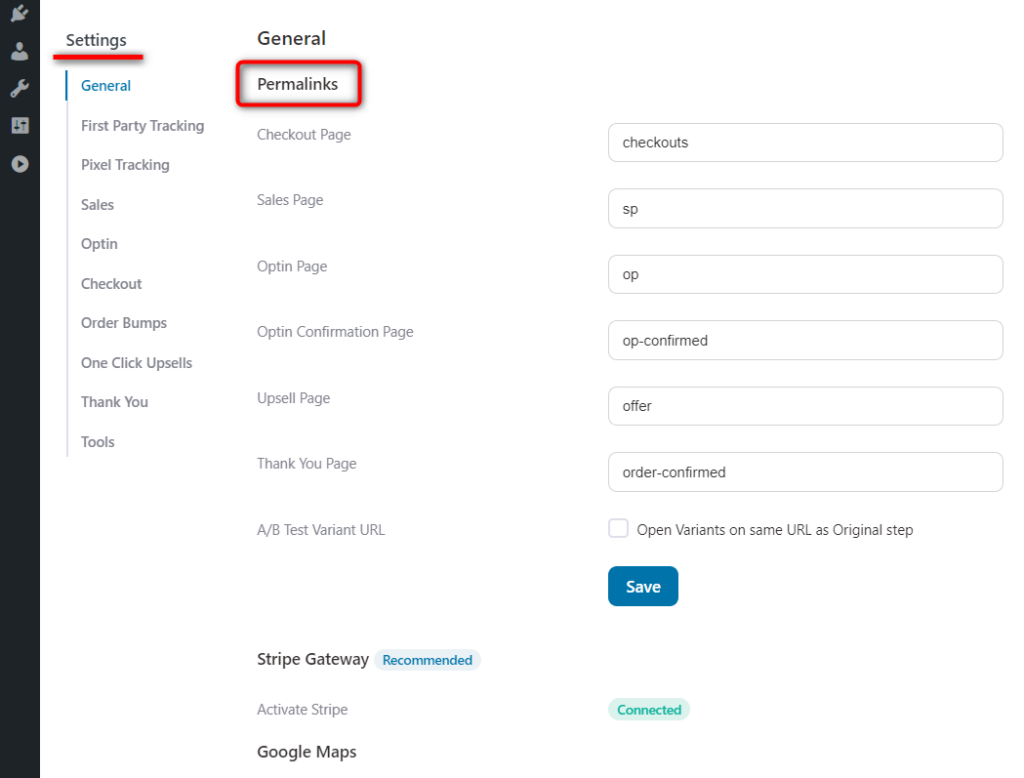Open the Plugins icon in the sidebar

(19, 14)
